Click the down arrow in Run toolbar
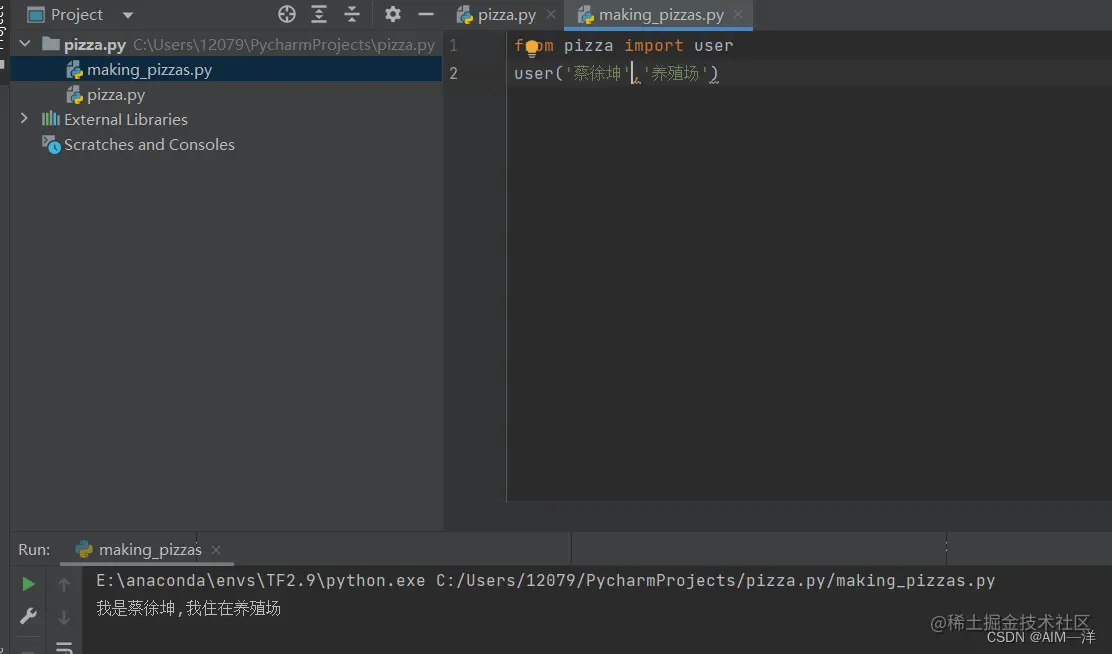Image resolution: width=1112 pixels, height=654 pixels. pyautogui.click(x=64, y=617)
